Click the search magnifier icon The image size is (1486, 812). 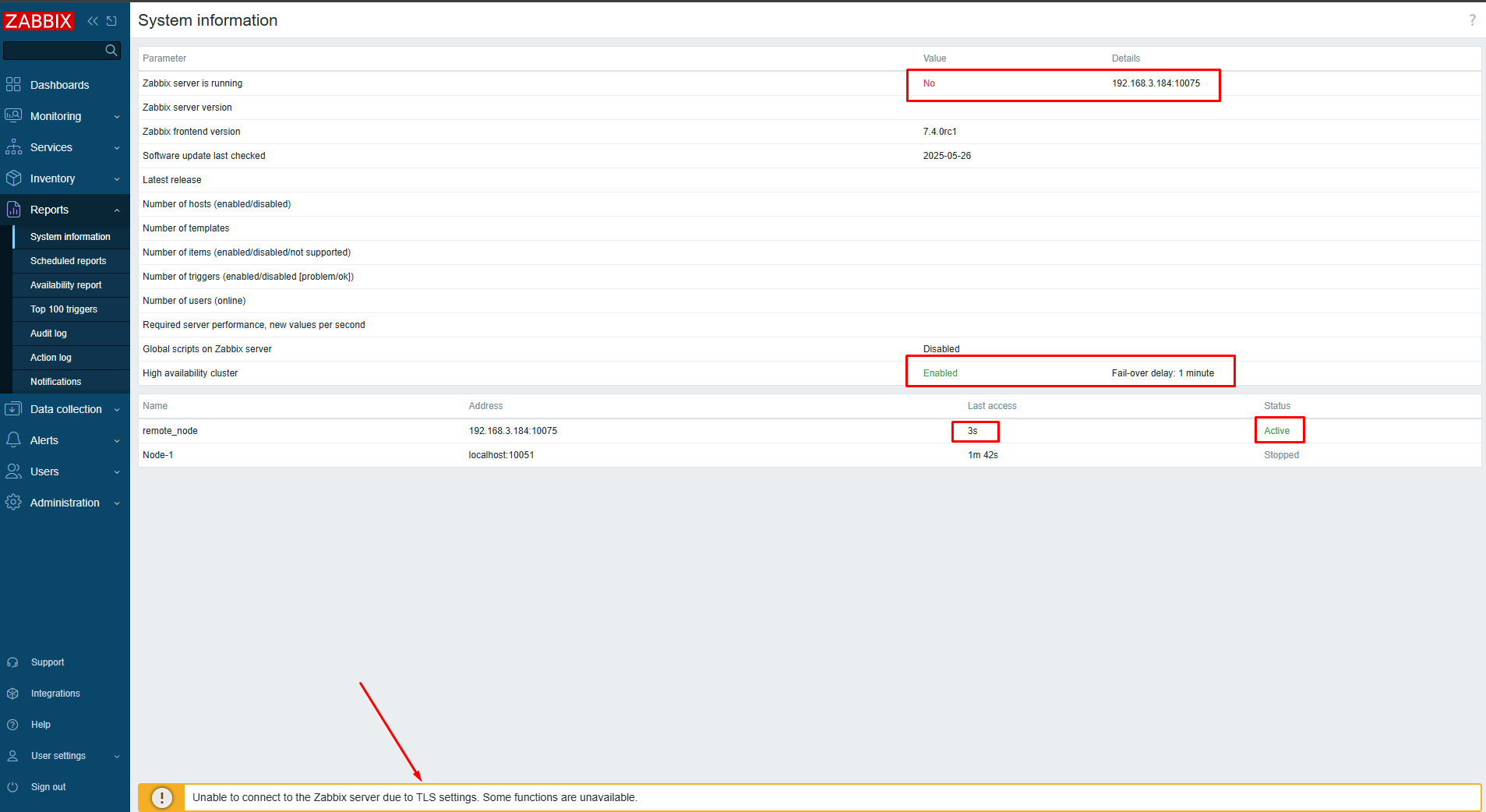[111, 50]
